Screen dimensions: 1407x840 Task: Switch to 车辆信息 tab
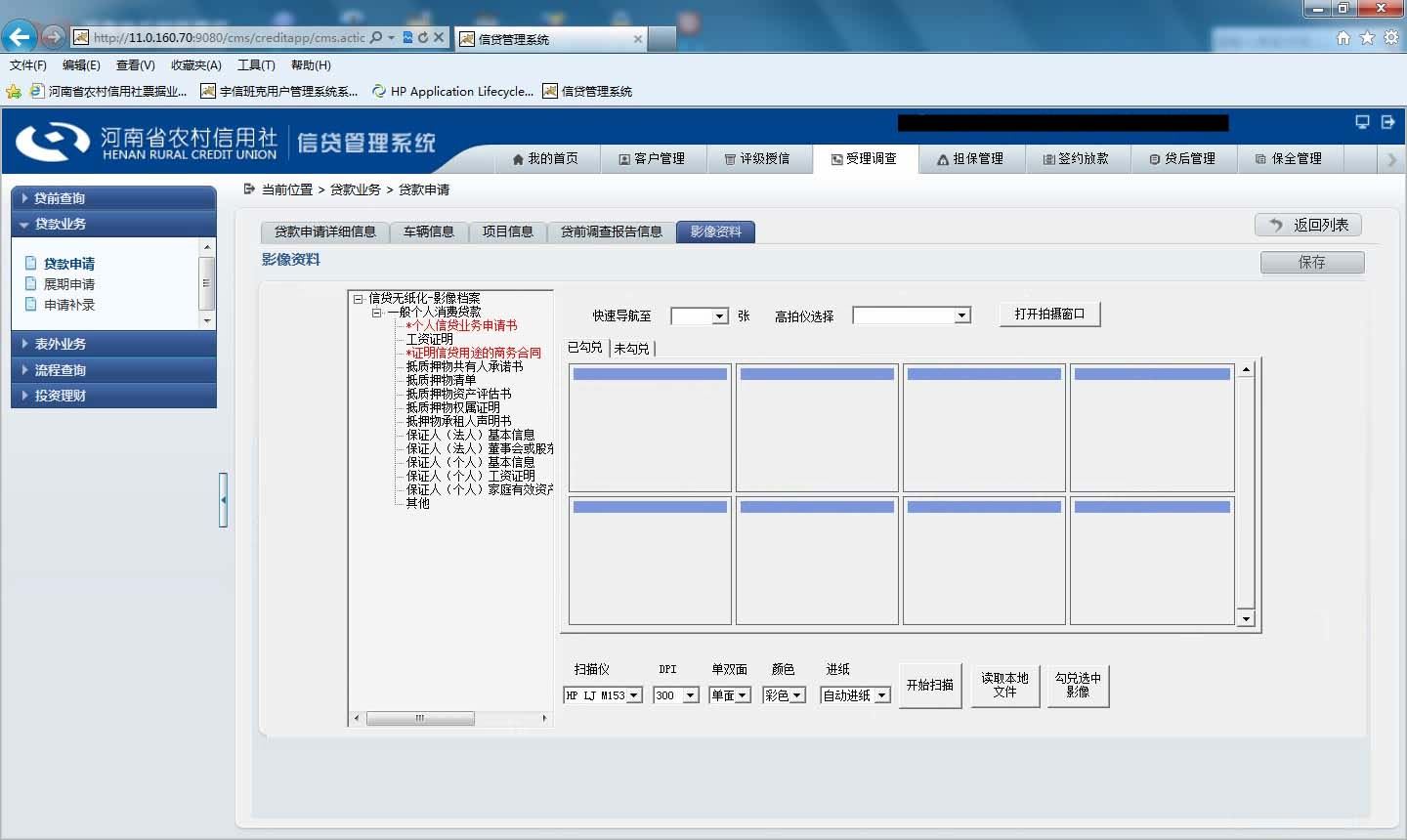pyautogui.click(x=429, y=231)
